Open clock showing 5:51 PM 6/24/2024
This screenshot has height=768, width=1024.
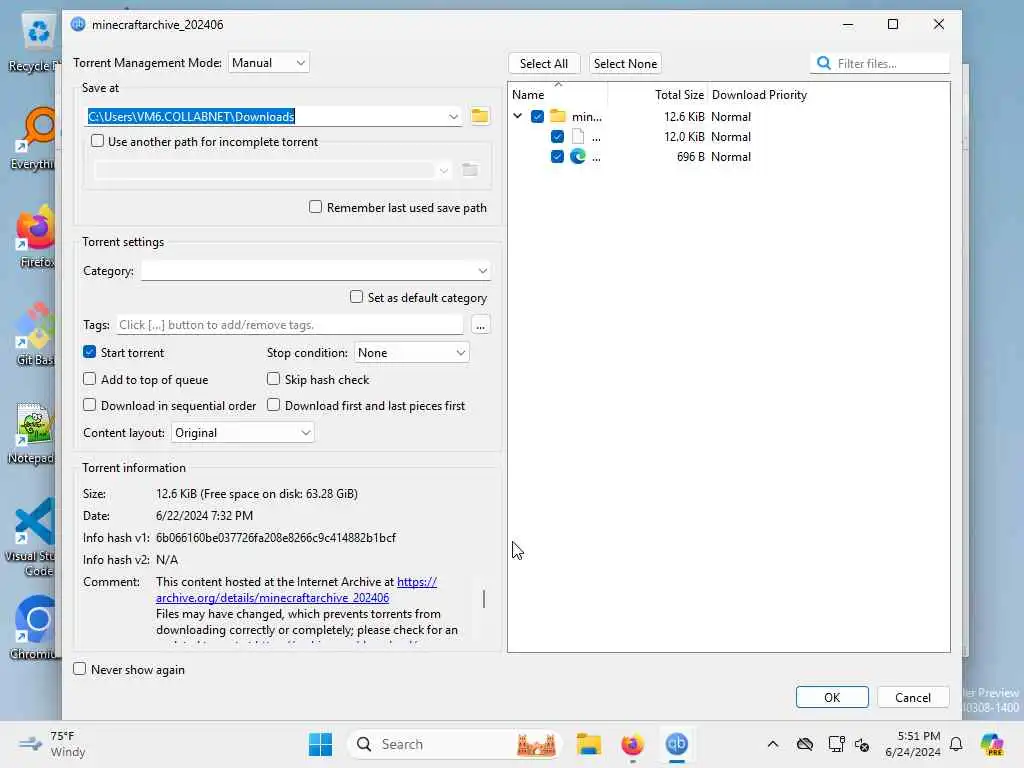[x=913, y=744]
